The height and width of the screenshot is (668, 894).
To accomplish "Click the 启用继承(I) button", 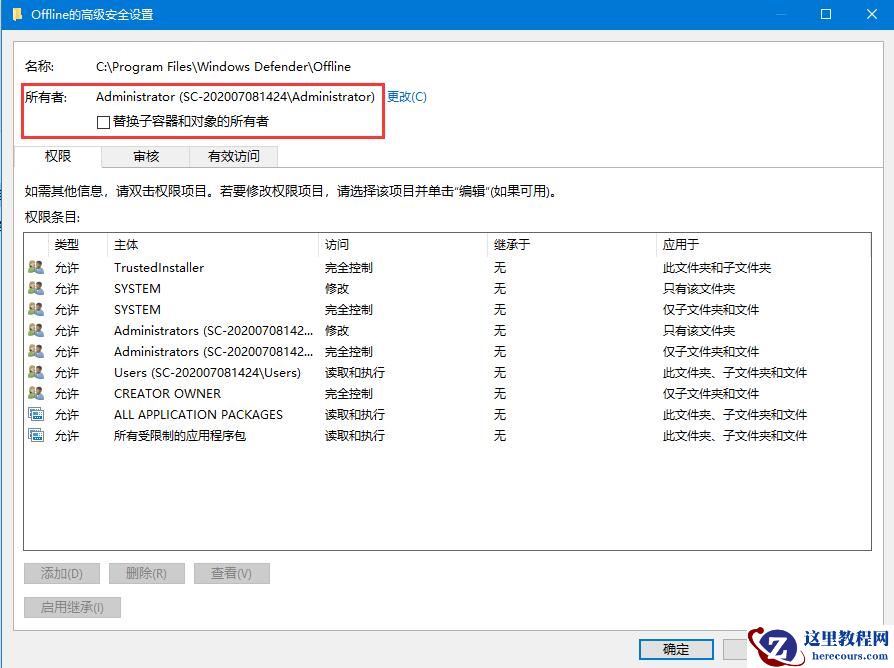I will pyautogui.click(x=72, y=607).
